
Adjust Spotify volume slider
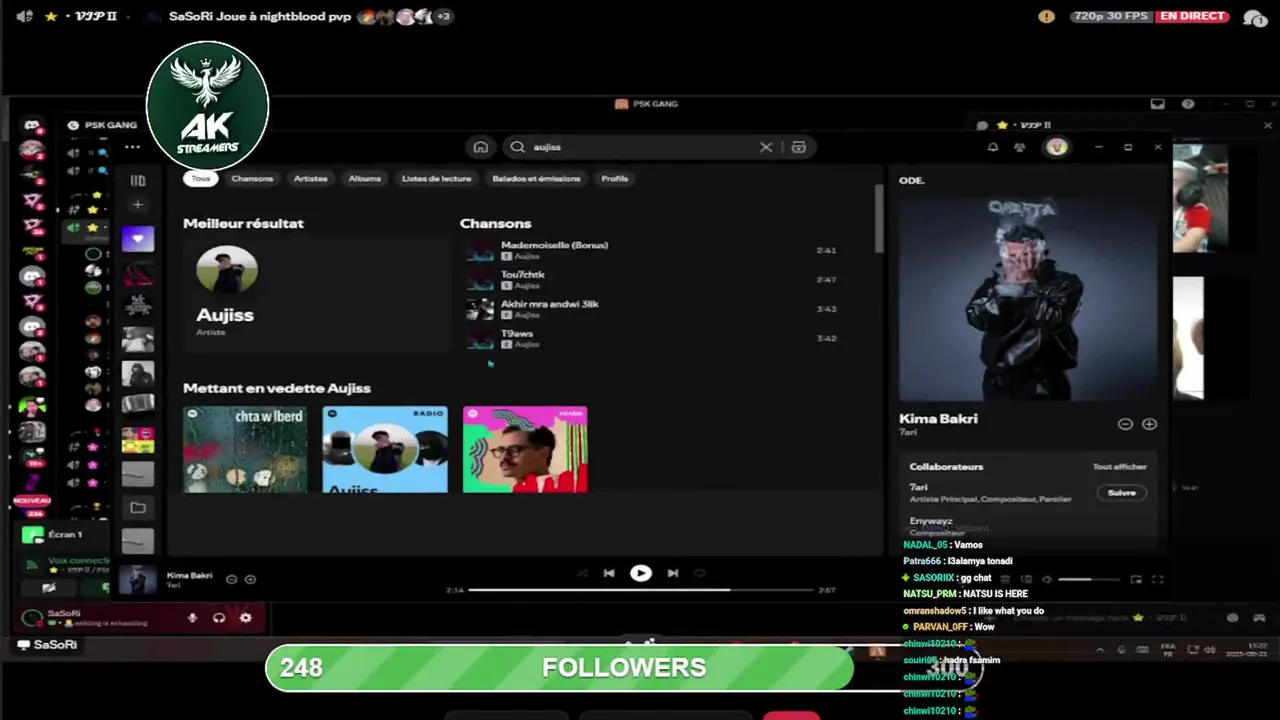coord(1088,579)
